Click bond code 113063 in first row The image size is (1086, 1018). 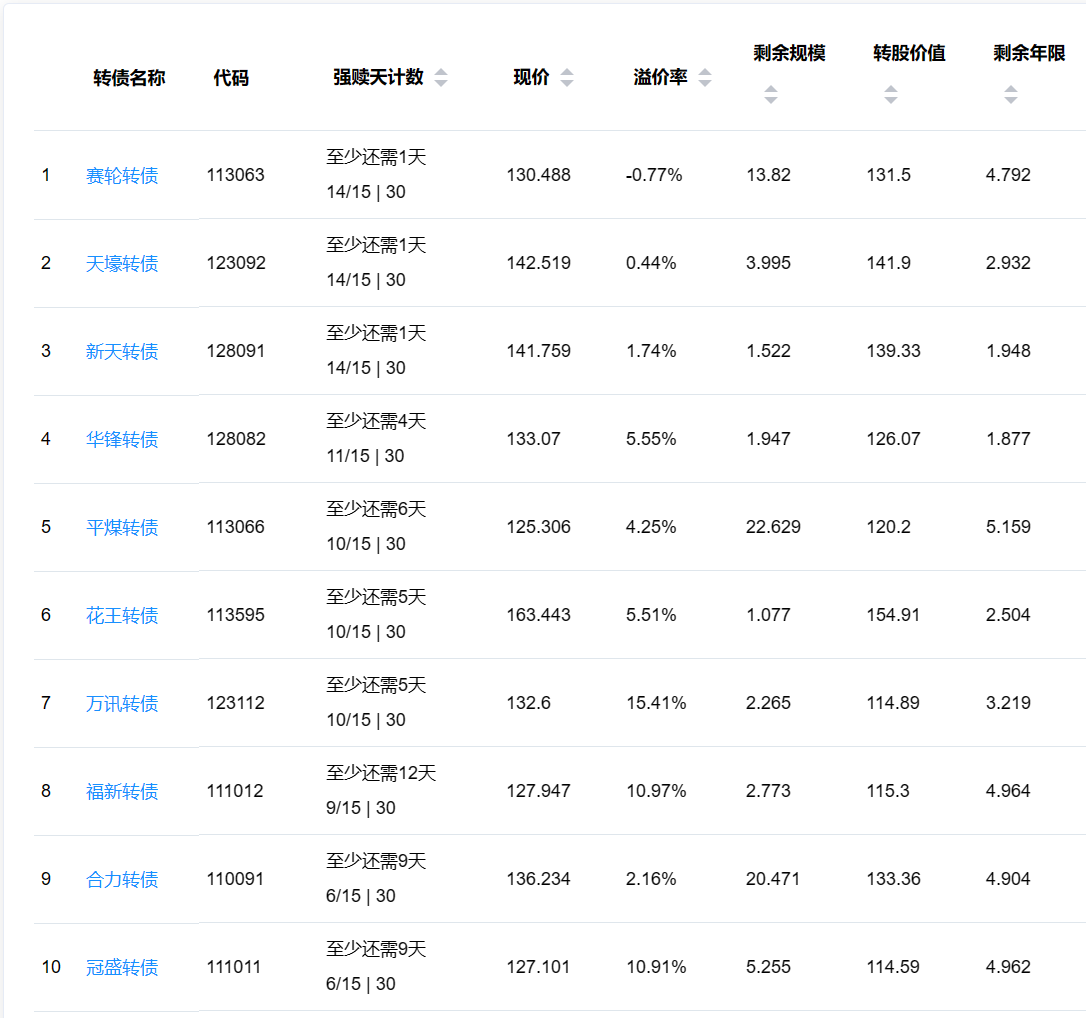click(236, 175)
